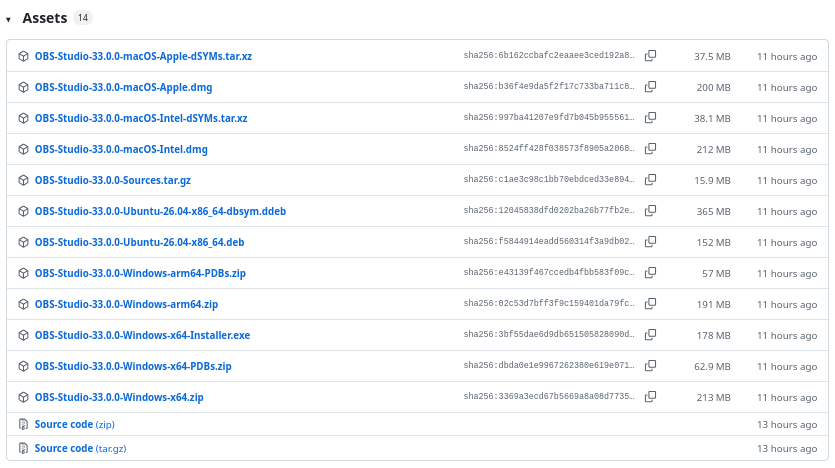The image size is (835, 468).
Task: Copy sha256 for macOS-Intel.dmg
Action: (x=650, y=149)
